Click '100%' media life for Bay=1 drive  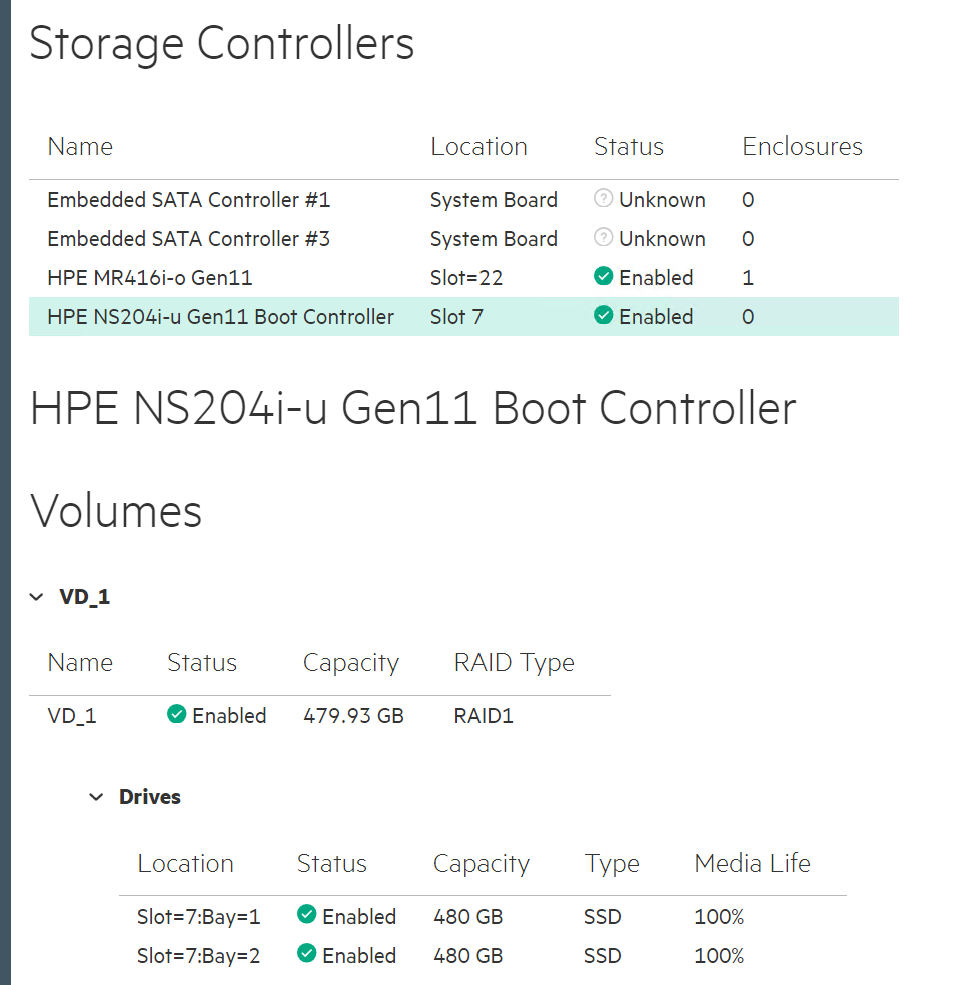[719, 917]
